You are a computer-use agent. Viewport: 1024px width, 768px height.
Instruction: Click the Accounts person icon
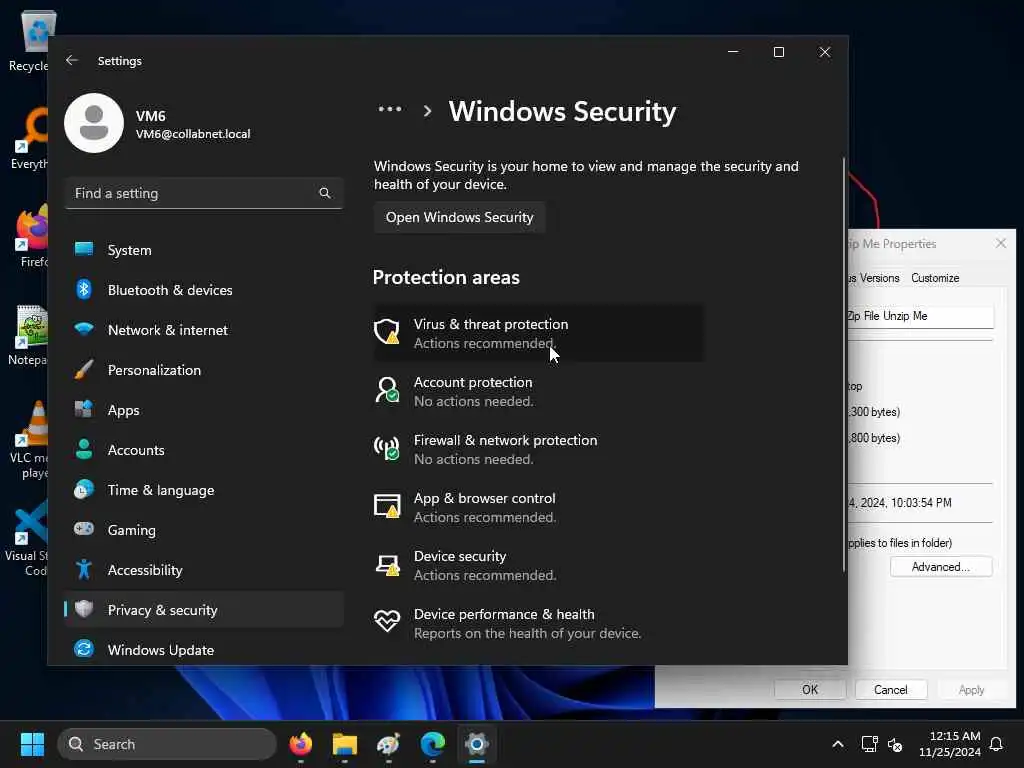pos(84,449)
